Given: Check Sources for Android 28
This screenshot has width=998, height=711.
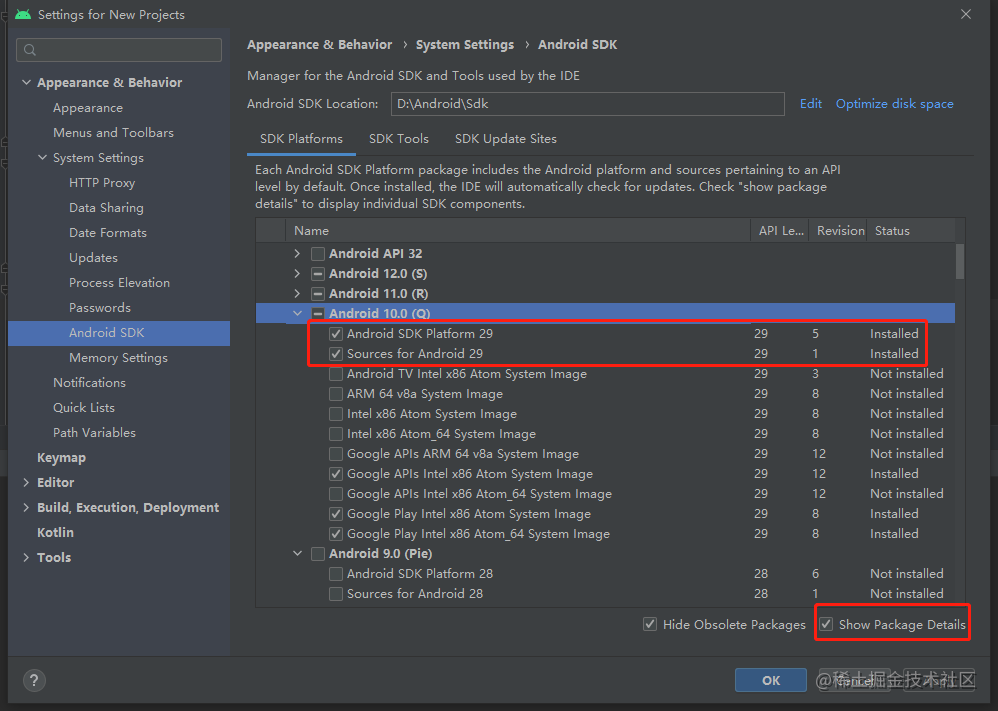Looking at the screenshot, I should pyautogui.click(x=335, y=594).
